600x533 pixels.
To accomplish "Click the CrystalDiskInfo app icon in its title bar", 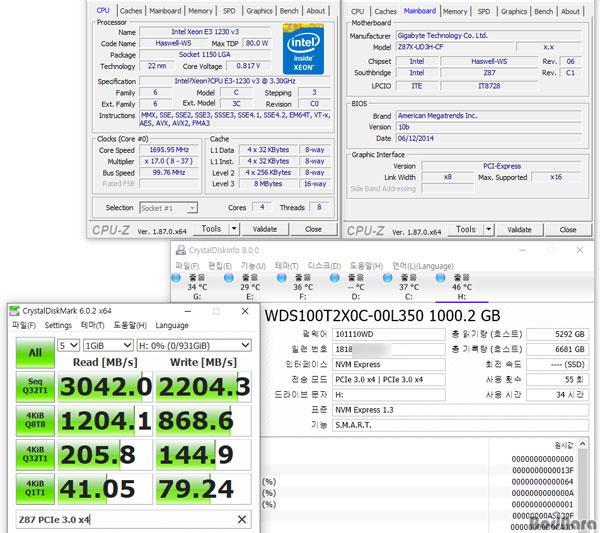I will tap(181, 250).
